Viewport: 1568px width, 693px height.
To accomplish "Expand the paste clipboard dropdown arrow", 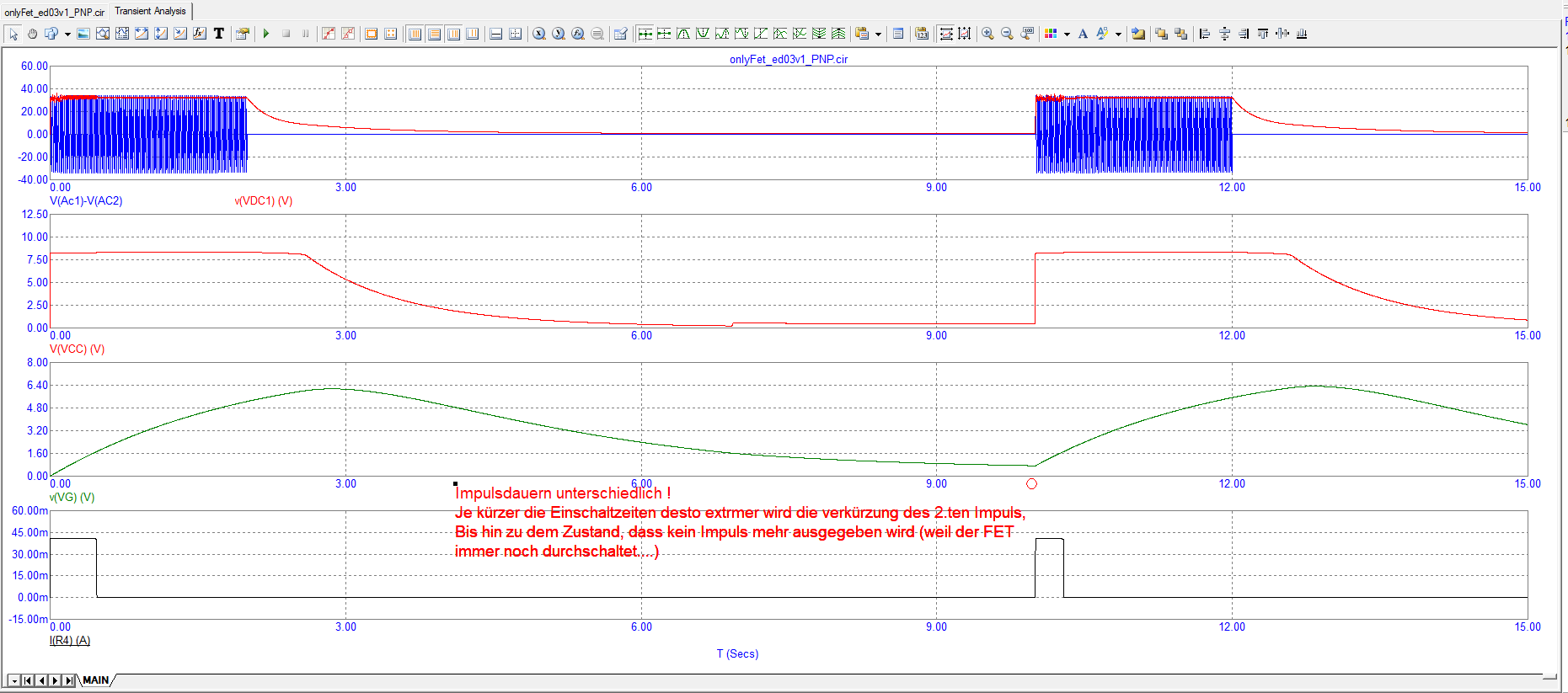I will [x=878, y=34].
